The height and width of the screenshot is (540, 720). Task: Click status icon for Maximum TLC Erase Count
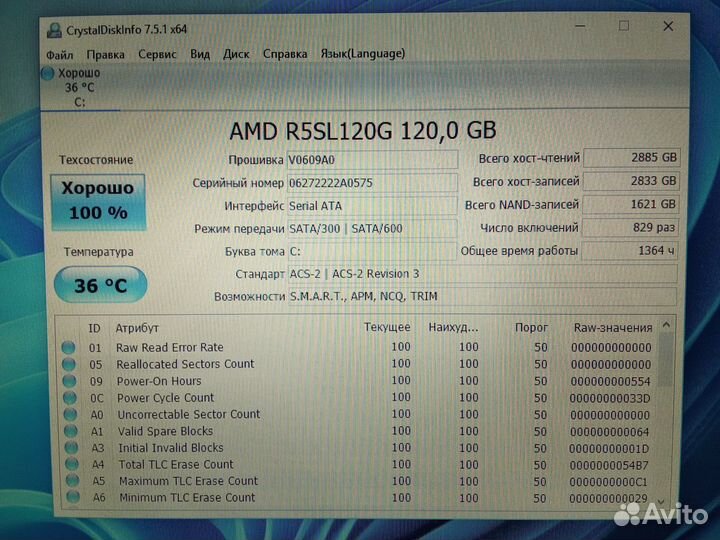pyautogui.click(x=72, y=481)
